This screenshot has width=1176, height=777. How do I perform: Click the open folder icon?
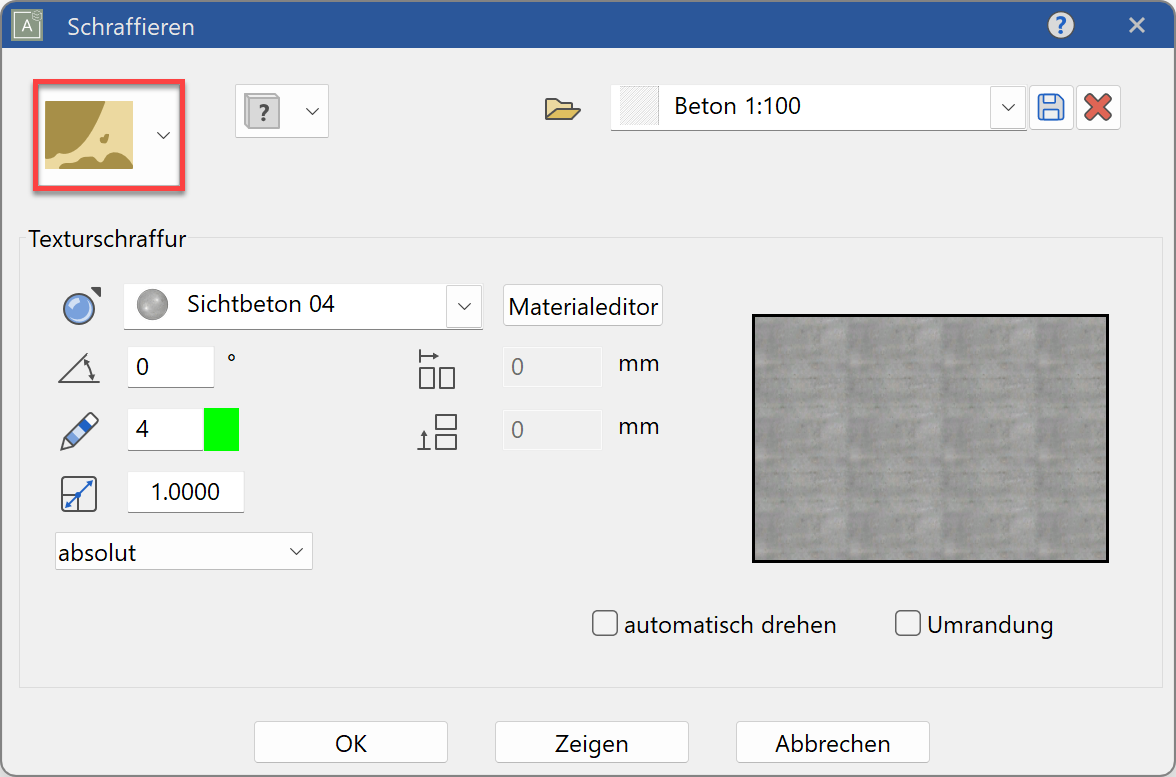[x=562, y=108]
